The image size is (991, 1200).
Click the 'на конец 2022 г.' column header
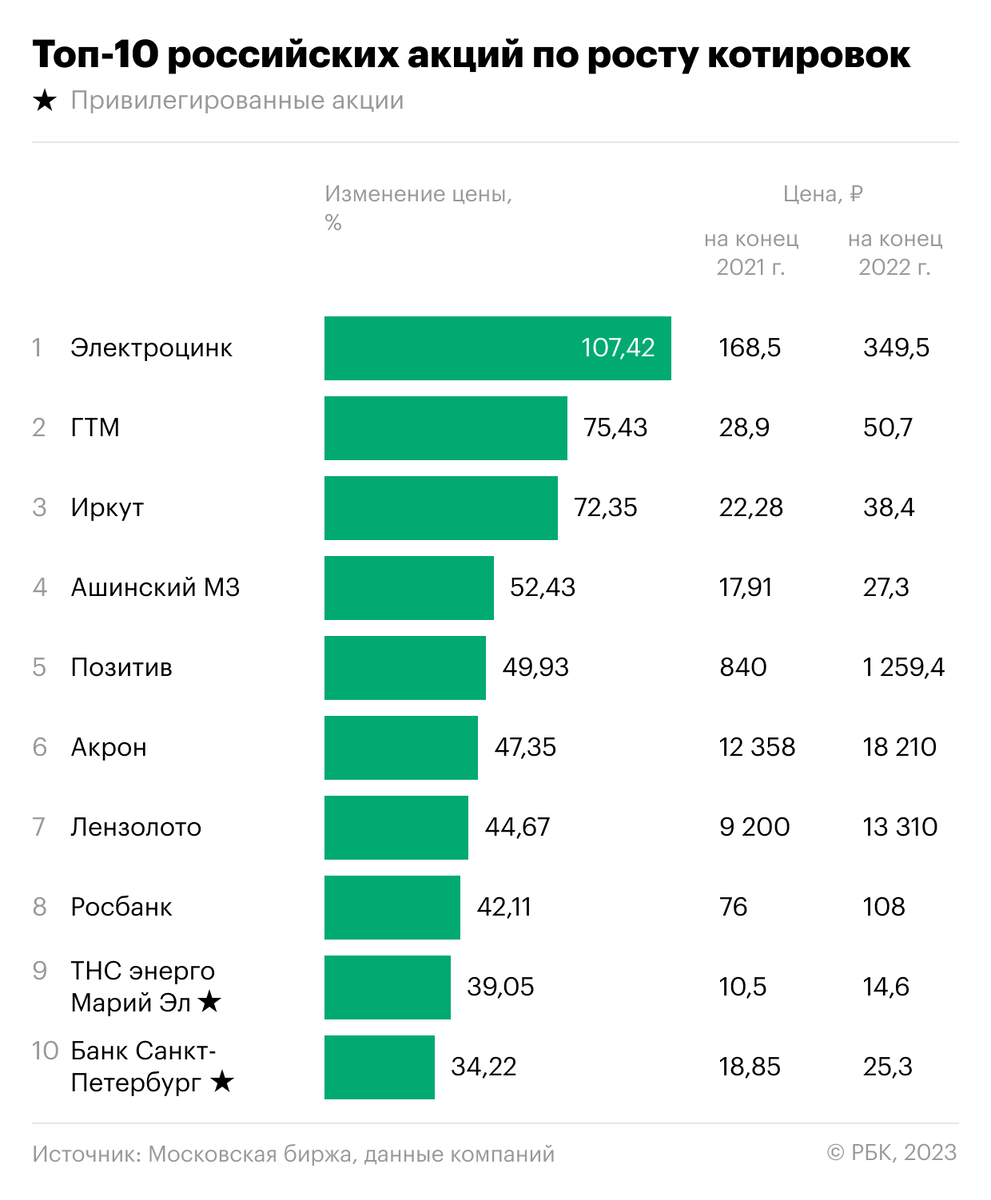(x=895, y=253)
